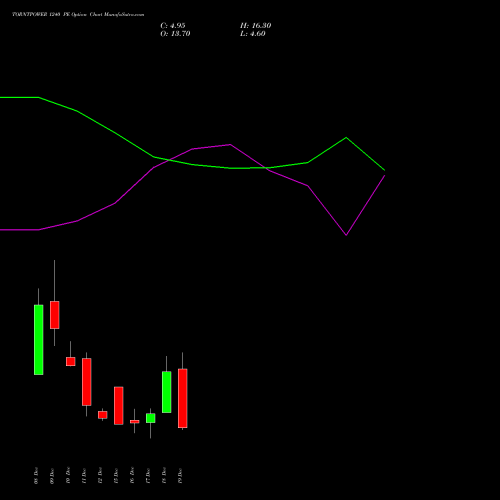Click the small red candlestick above 12 Dec
The width and height of the screenshot is (500, 500).
[103, 415]
